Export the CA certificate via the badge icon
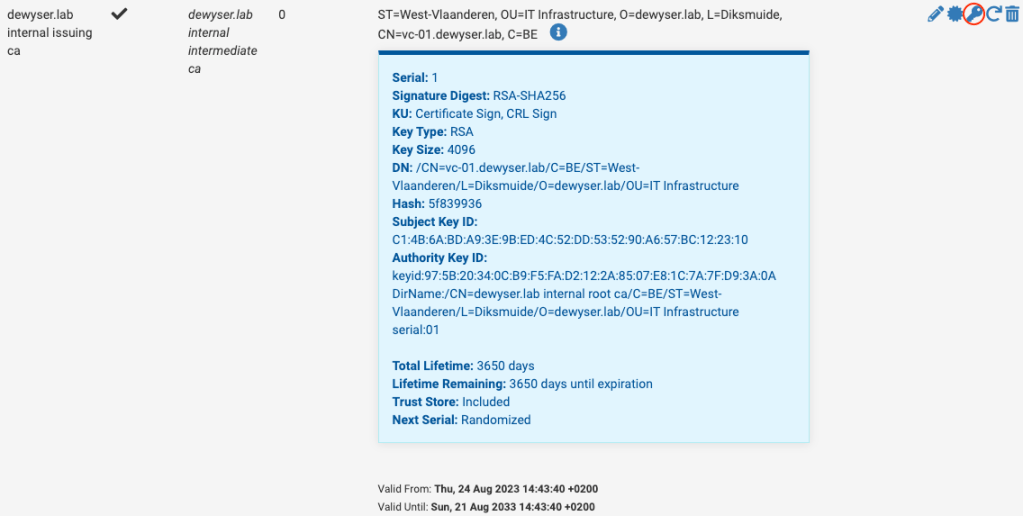This screenshot has height=516, width=1023. point(955,15)
